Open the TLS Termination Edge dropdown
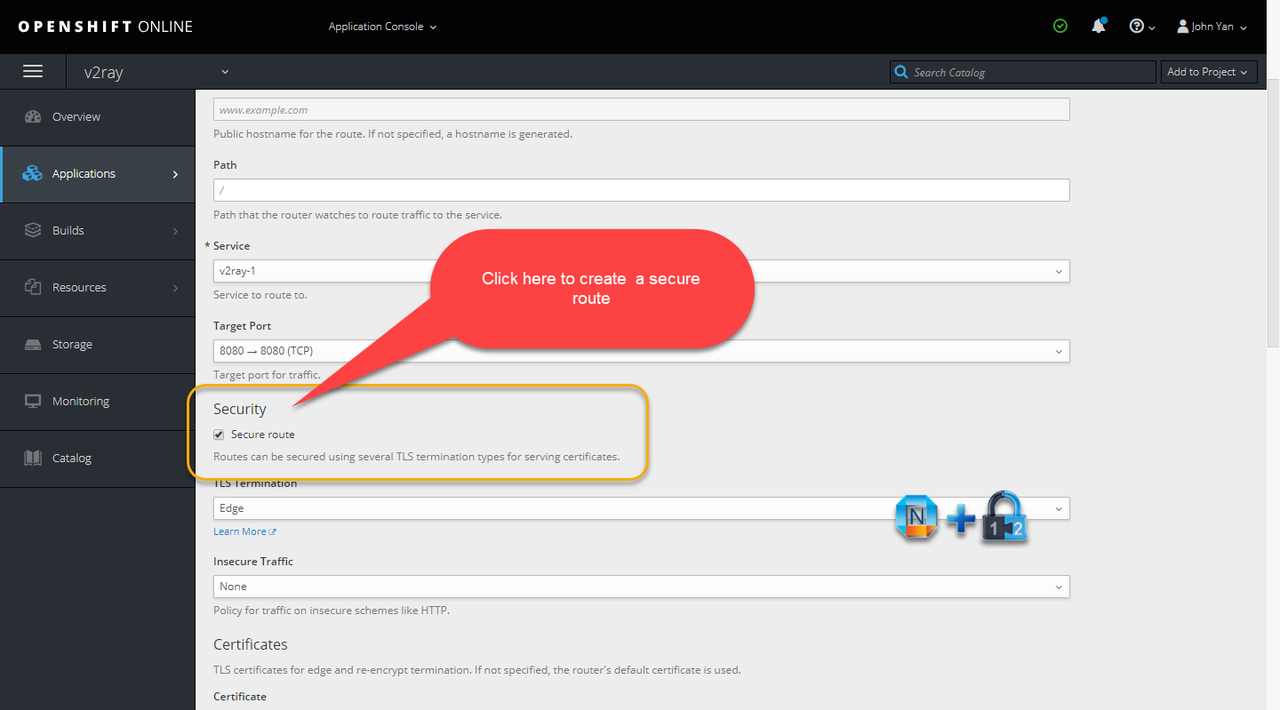 pos(641,508)
